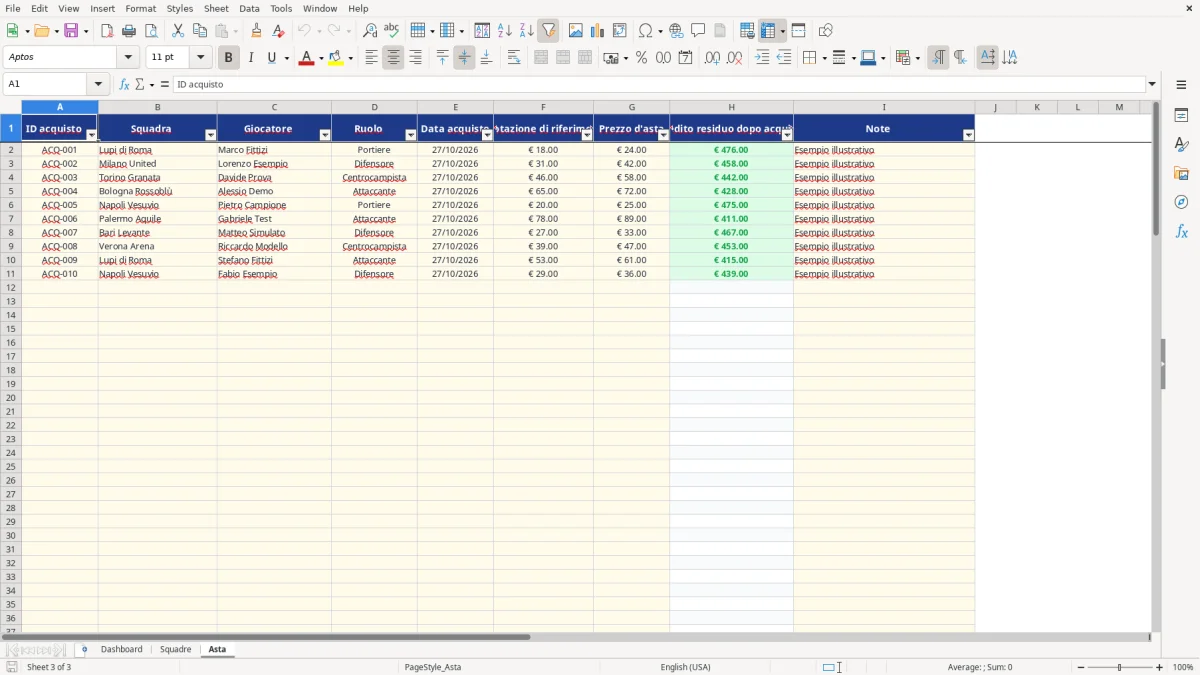Click the Print icon
Image resolution: width=1200 pixels, height=675 pixels.
pos(129,31)
